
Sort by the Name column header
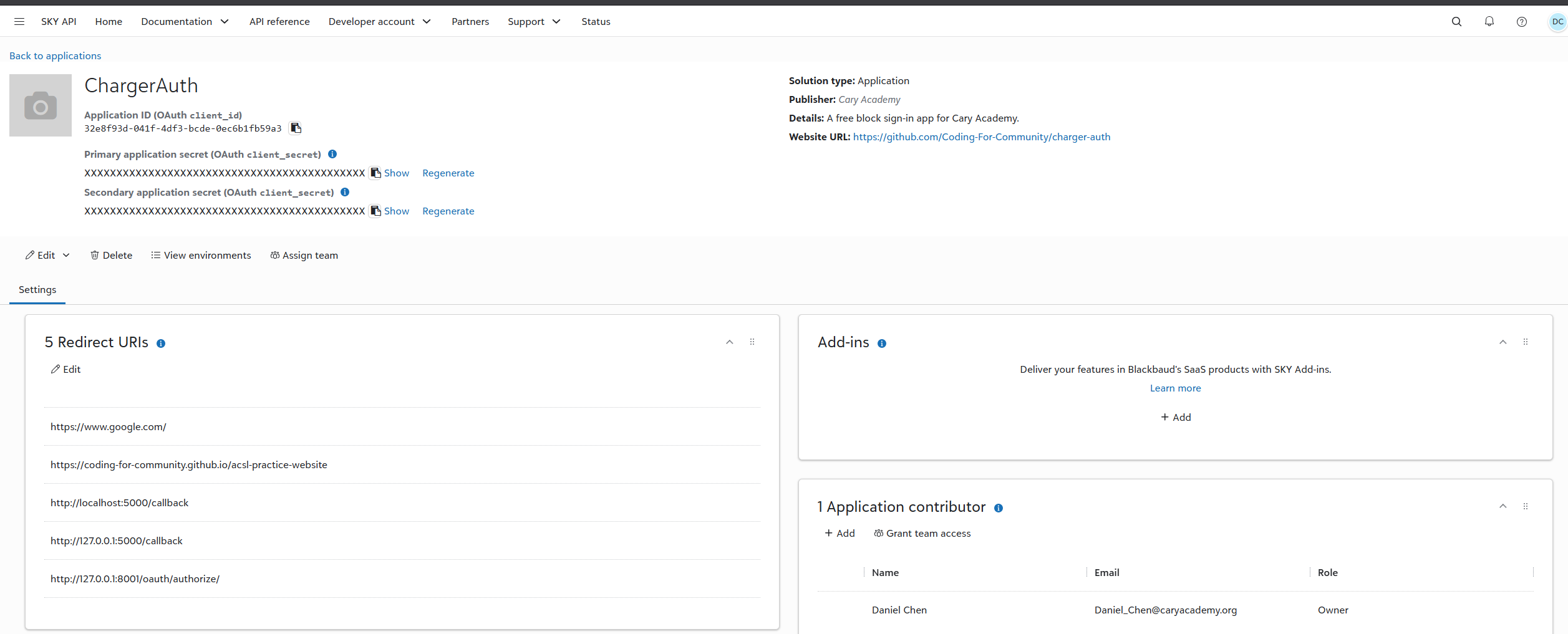point(885,572)
